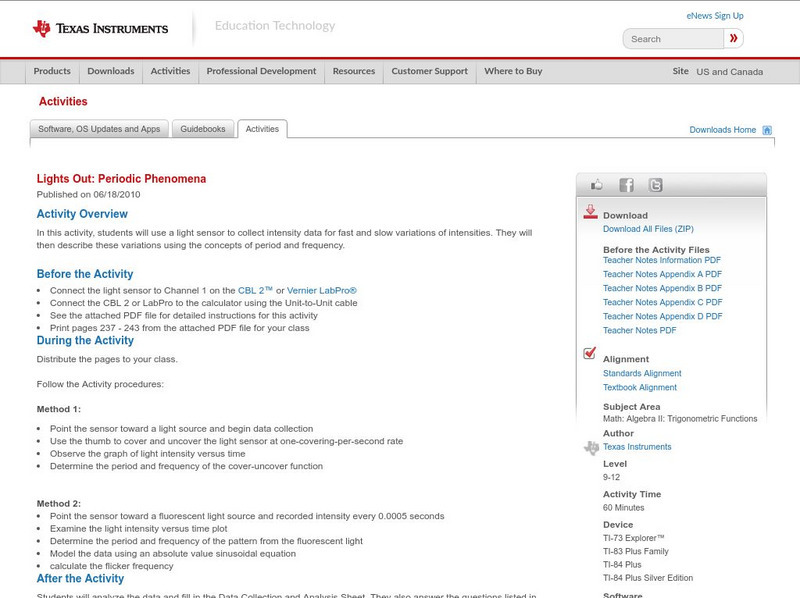Click the Downloads Home folder icon
The width and height of the screenshot is (800, 598).
(x=766, y=130)
